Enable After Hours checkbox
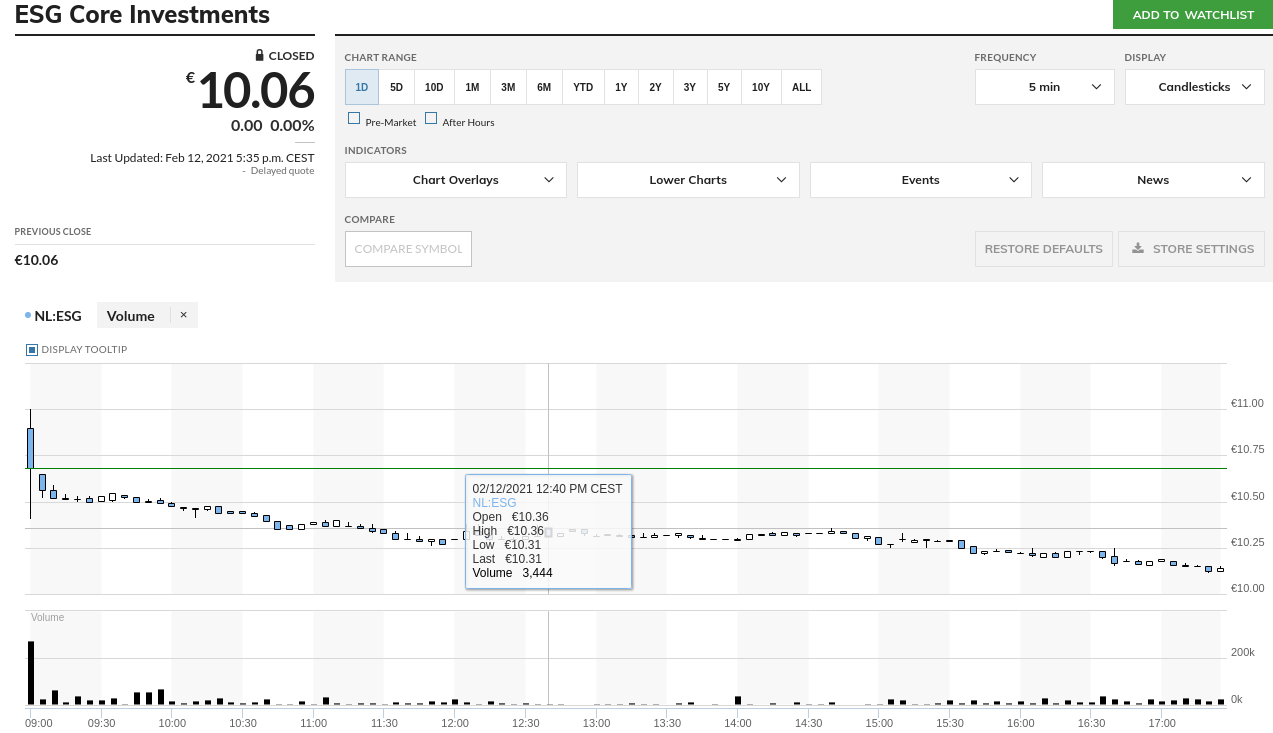Viewport: 1273px width, 733px height. click(x=431, y=118)
